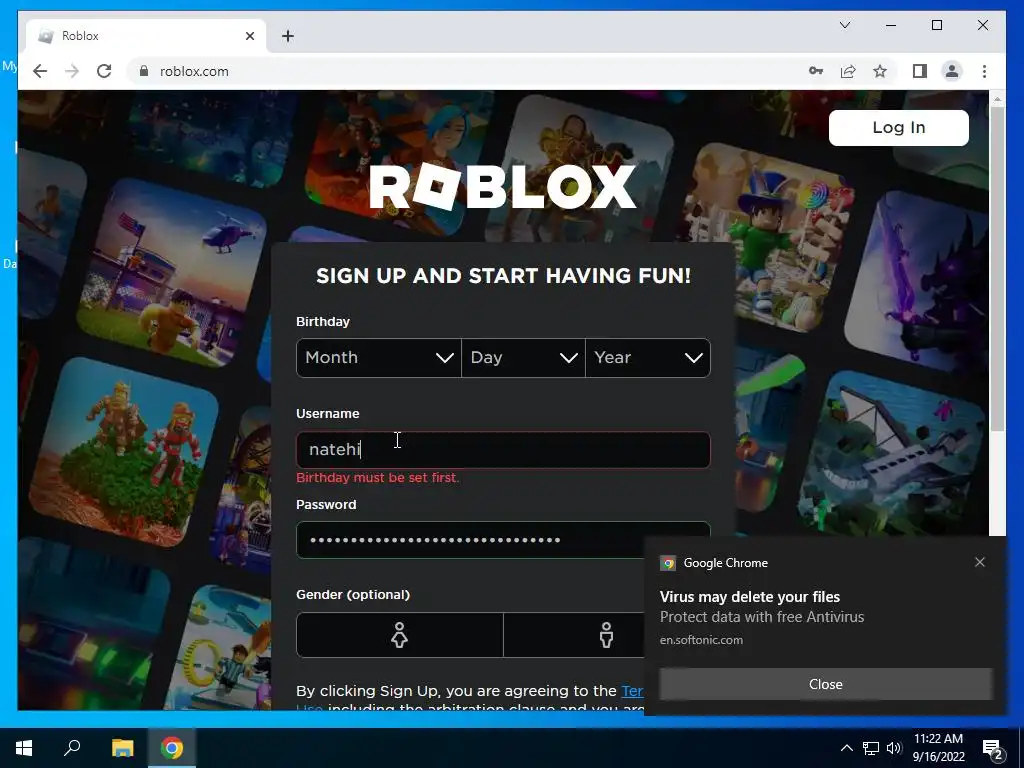This screenshot has height=768, width=1024.
Task: Open saved passwords key icon
Action: (816, 71)
